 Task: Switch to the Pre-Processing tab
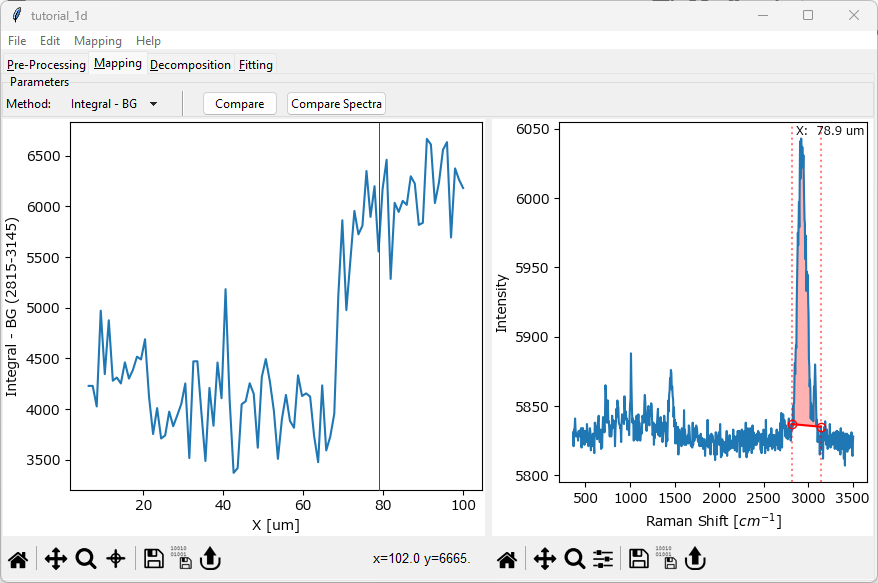click(x=46, y=65)
